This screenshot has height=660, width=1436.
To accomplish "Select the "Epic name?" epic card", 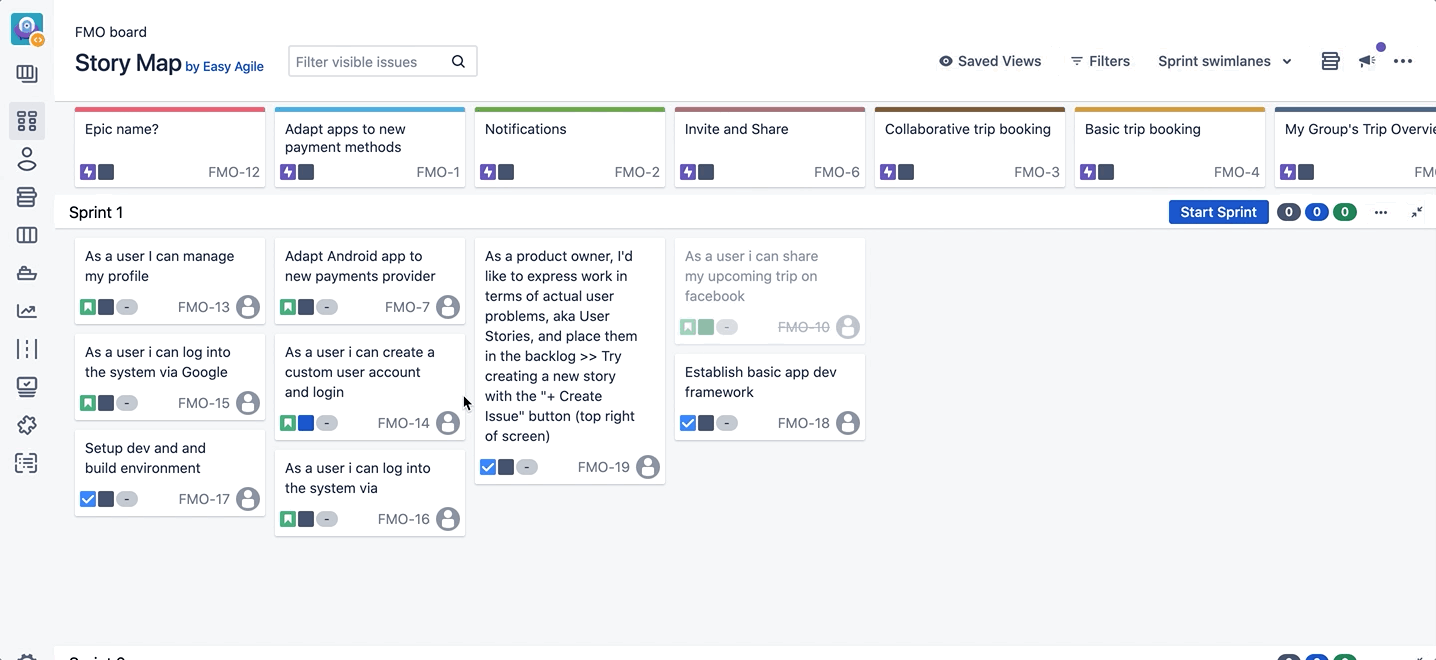I will tap(170, 147).
